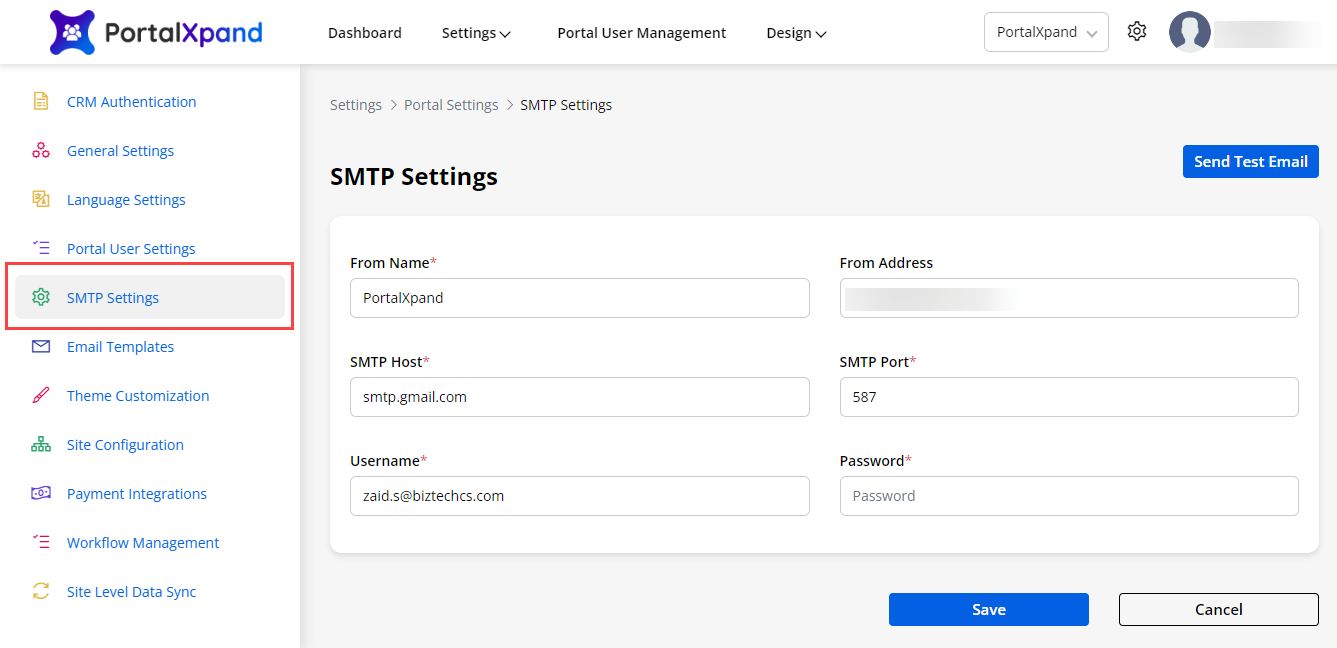This screenshot has height=648, width=1337.
Task: Click the CRM Authentication document icon
Action: 41,101
